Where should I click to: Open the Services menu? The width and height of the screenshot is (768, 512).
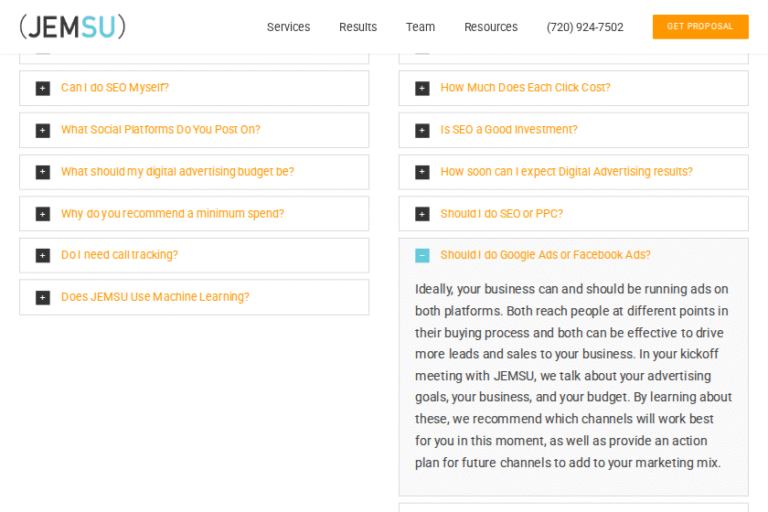pyautogui.click(x=288, y=27)
